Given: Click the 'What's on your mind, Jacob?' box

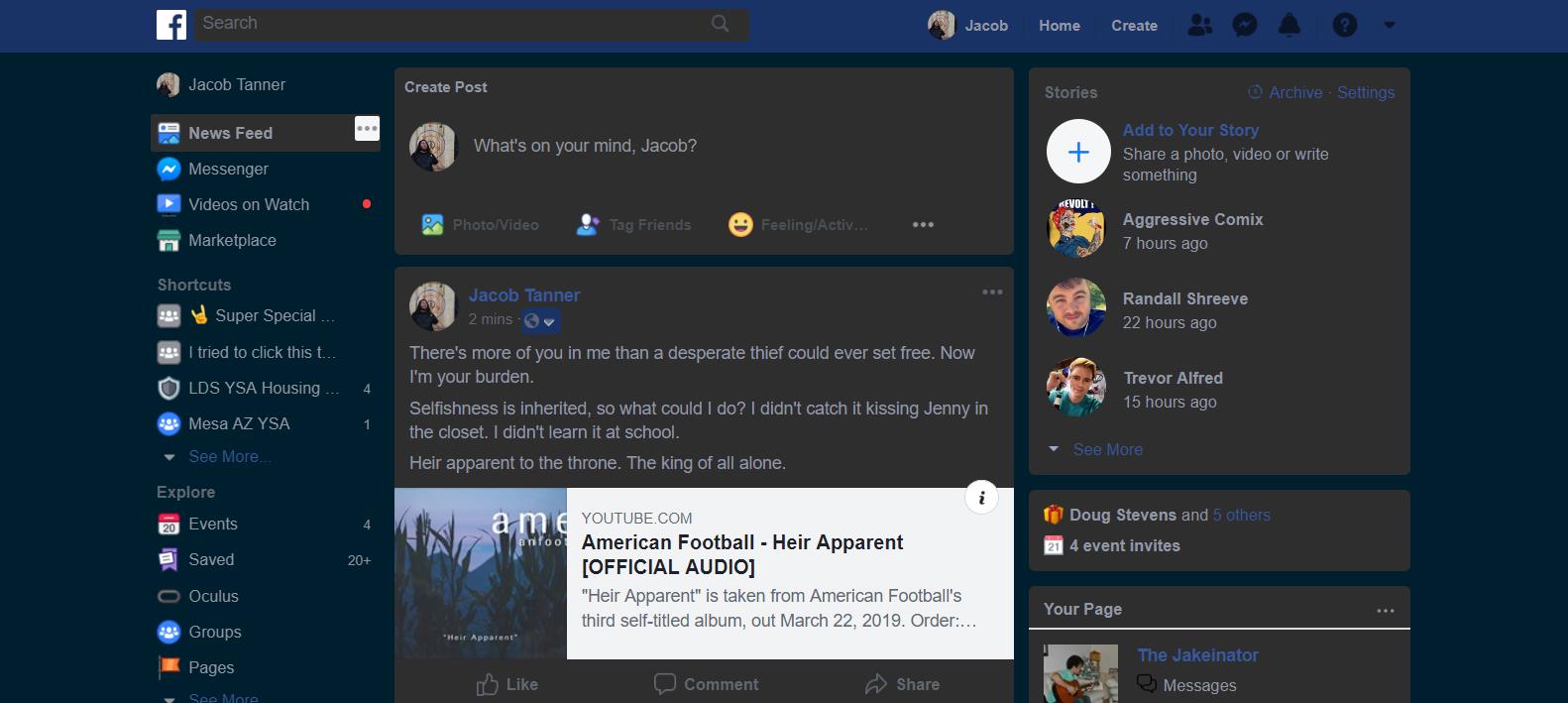Looking at the screenshot, I should pos(585,146).
